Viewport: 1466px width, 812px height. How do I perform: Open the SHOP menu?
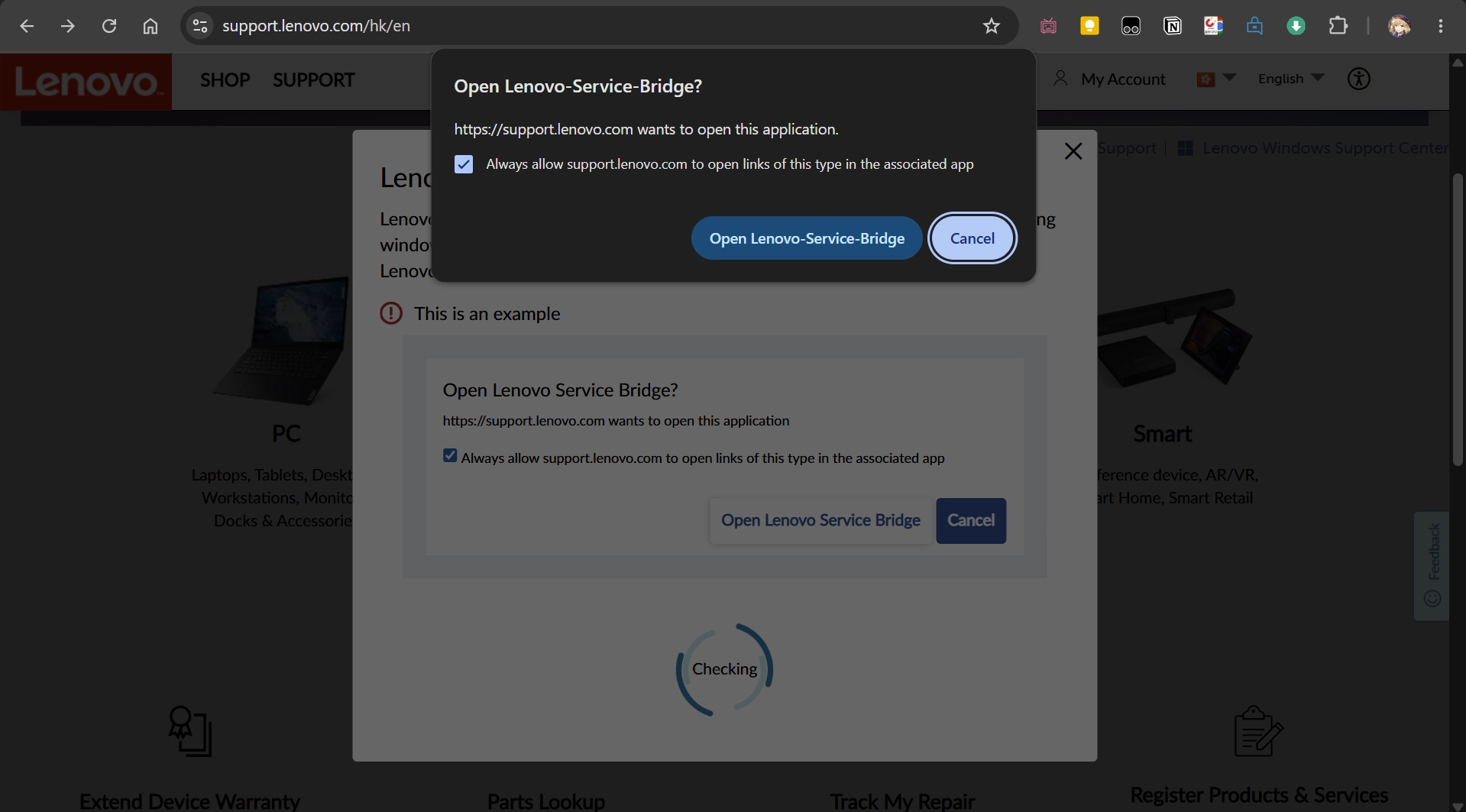click(x=225, y=80)
